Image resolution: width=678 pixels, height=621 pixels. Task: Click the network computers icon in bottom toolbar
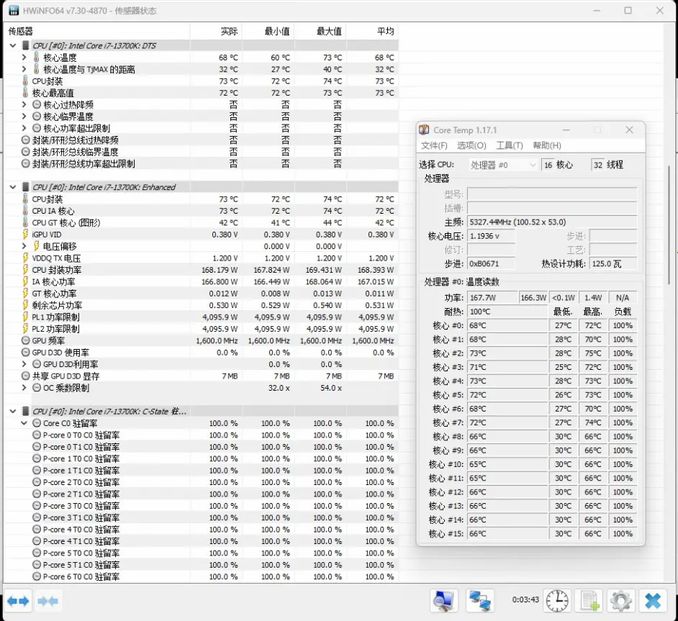(x=480, y=601)
